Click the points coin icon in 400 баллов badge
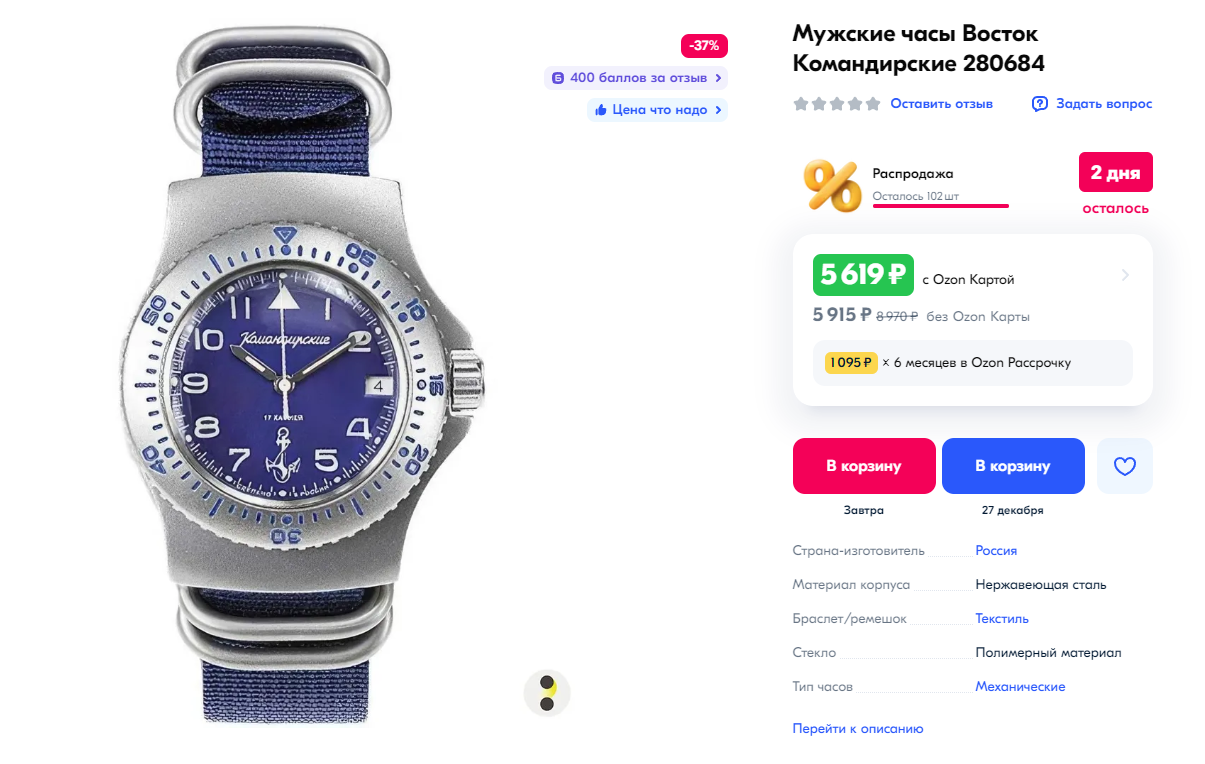Screen dimensions: 1205x764 558,78
